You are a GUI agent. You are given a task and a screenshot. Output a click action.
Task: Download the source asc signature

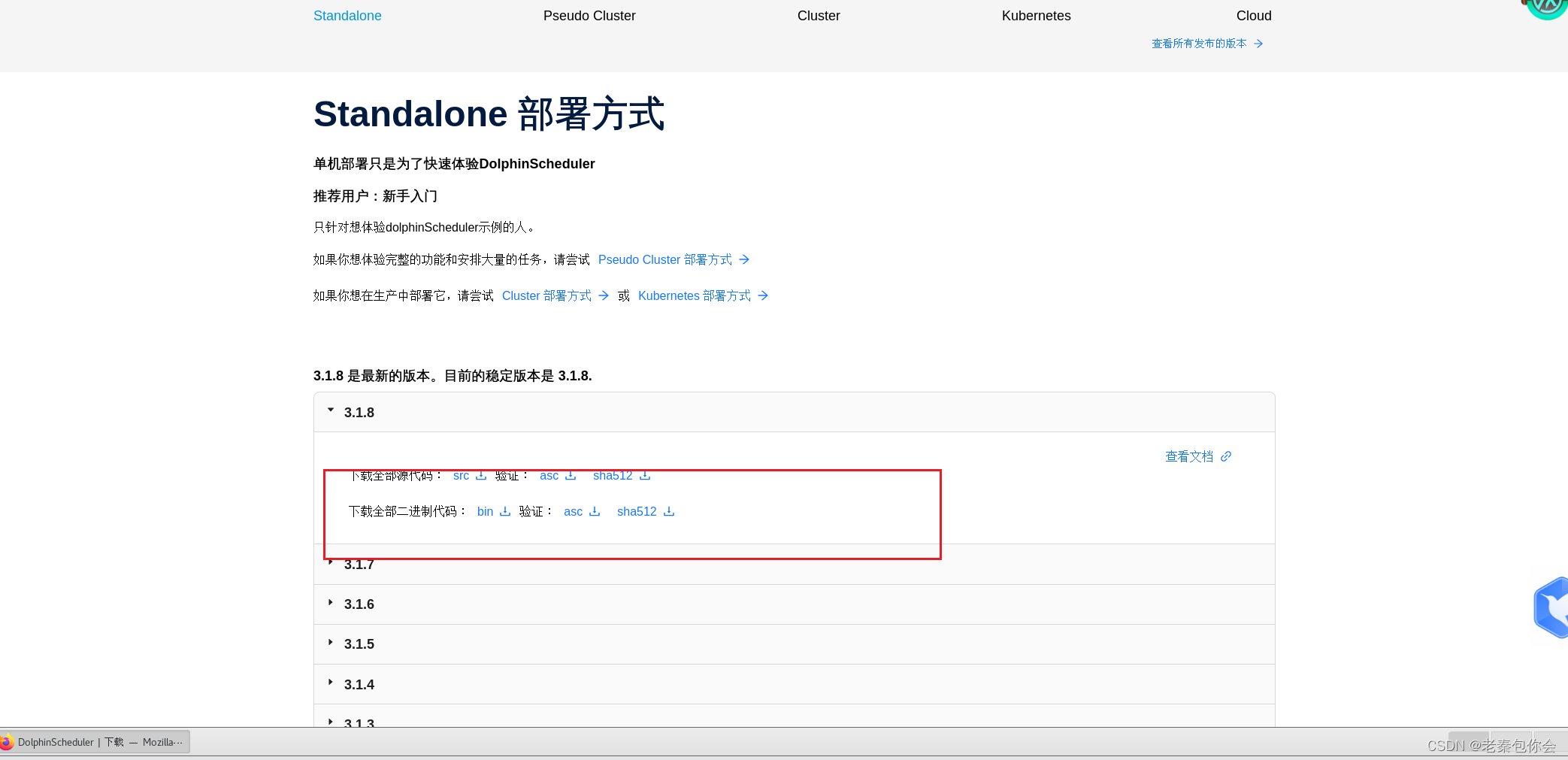tap(549, 476)
